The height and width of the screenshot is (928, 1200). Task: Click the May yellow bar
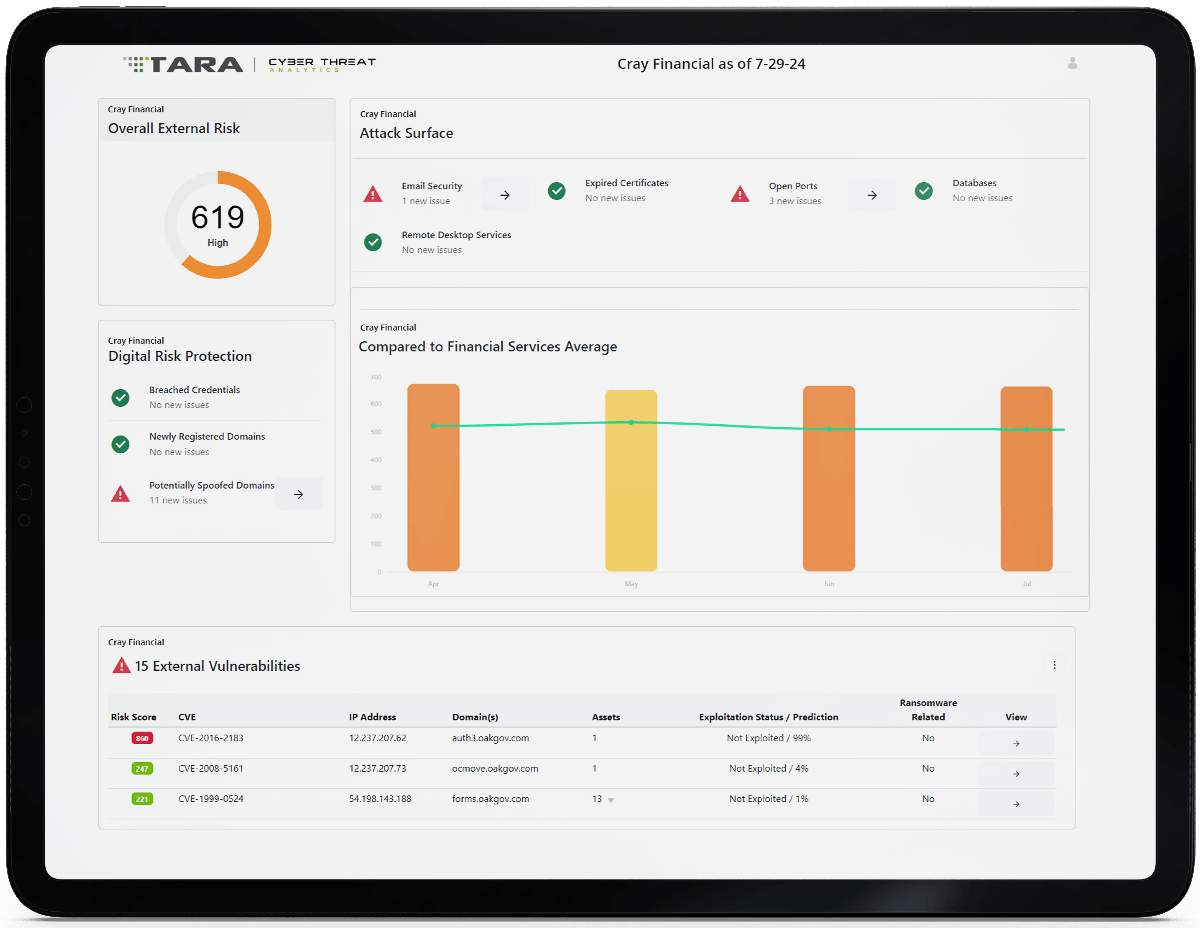tap(631, 481)
